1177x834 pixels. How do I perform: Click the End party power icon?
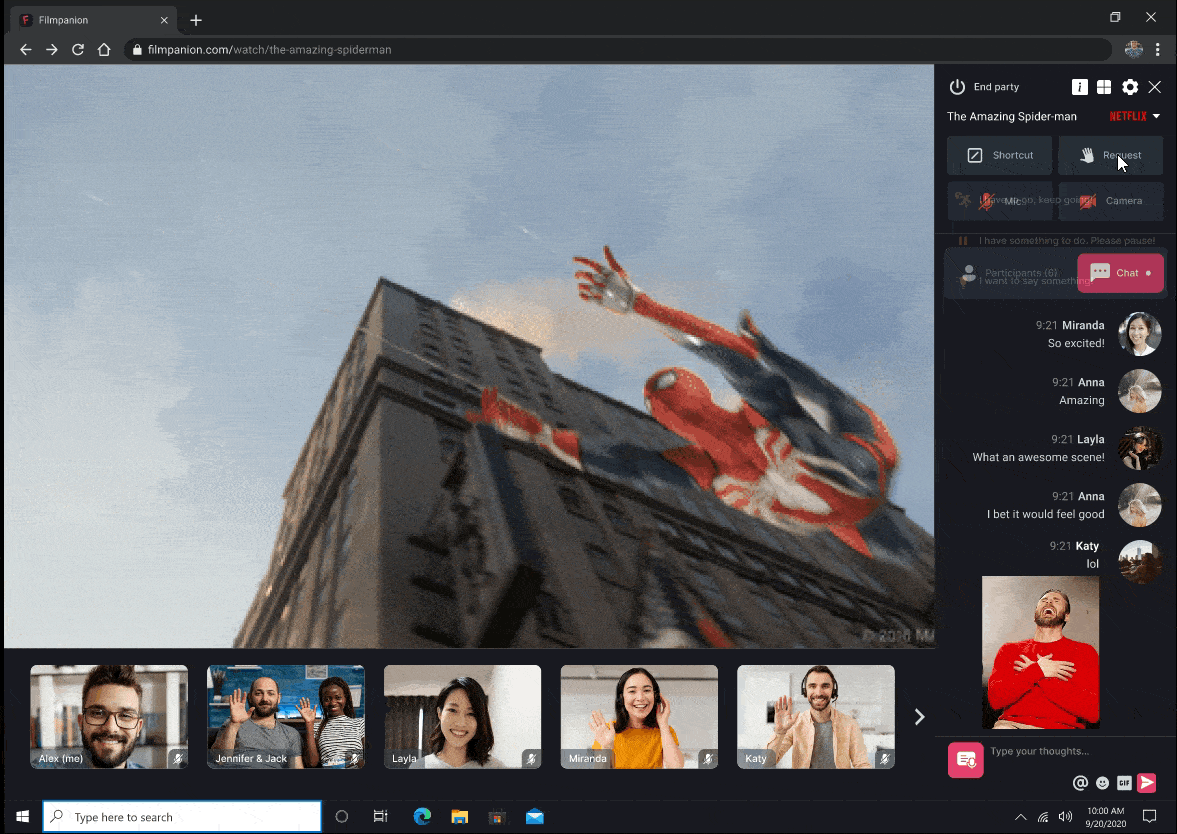coord(957,87)
